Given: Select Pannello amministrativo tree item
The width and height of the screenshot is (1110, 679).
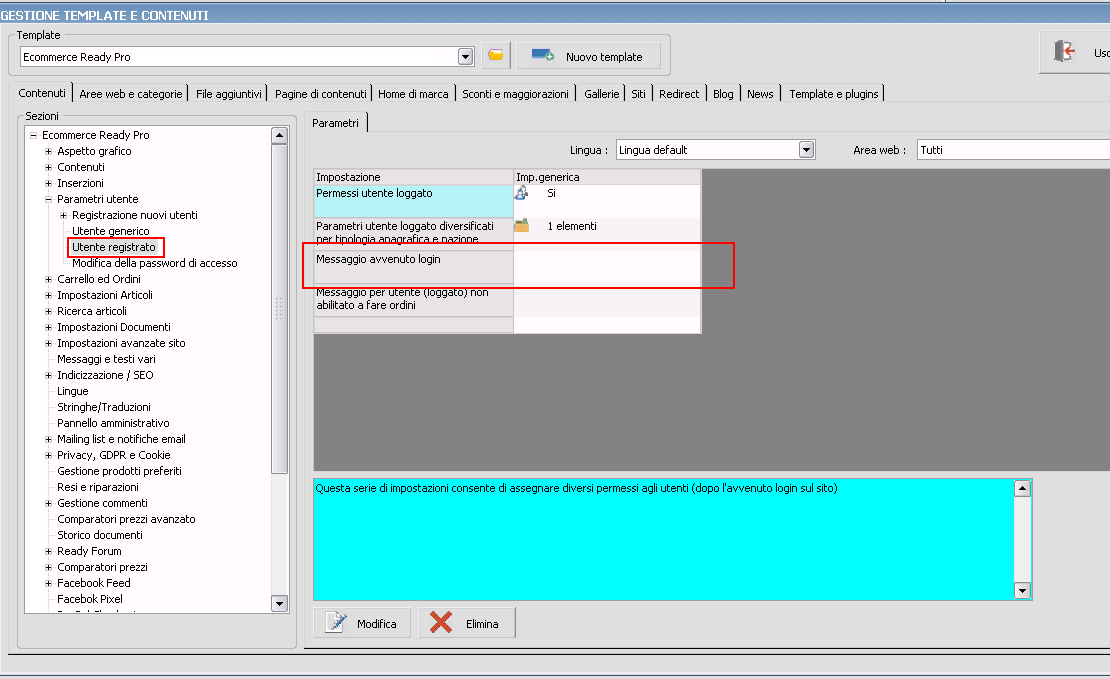Looking at the screenshot, I should pos(113,423).
